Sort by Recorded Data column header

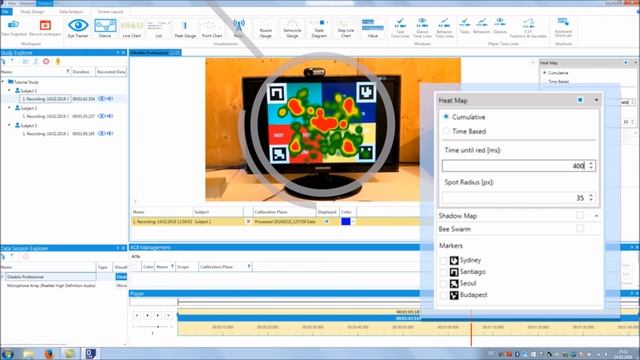point(111,72)
